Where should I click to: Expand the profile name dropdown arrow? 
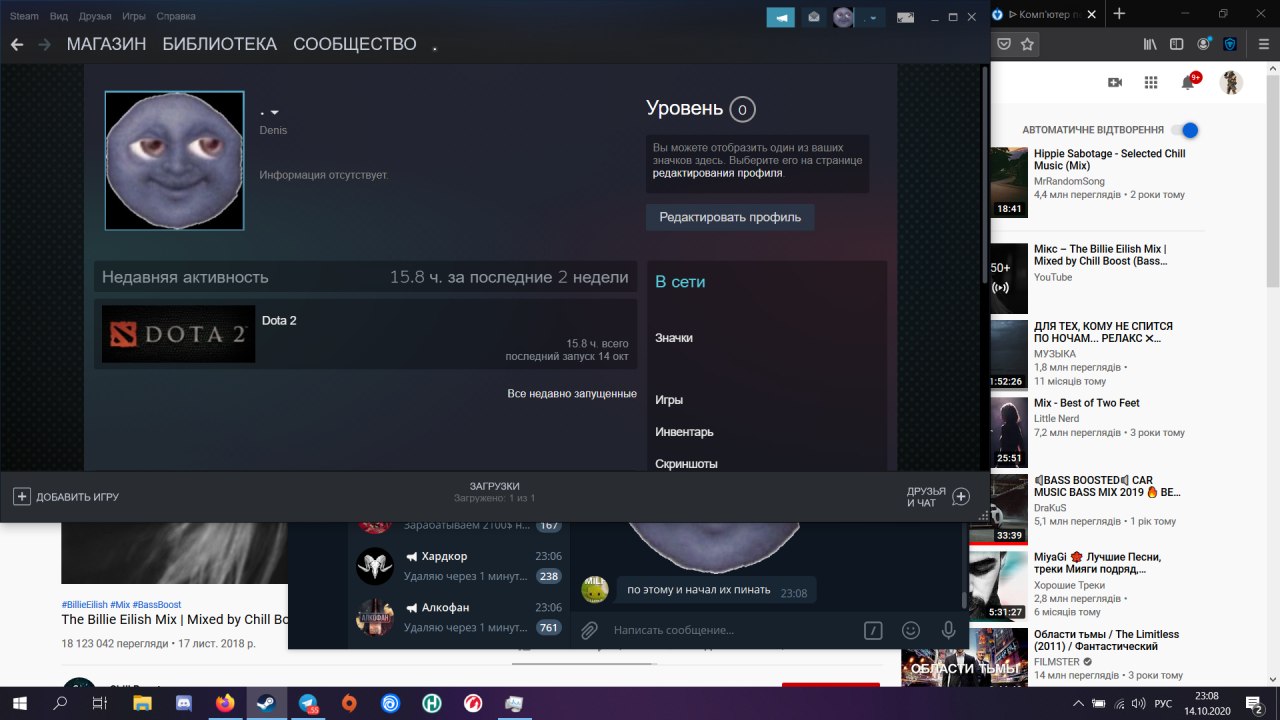pyautogui.click(x=275, y=112)
